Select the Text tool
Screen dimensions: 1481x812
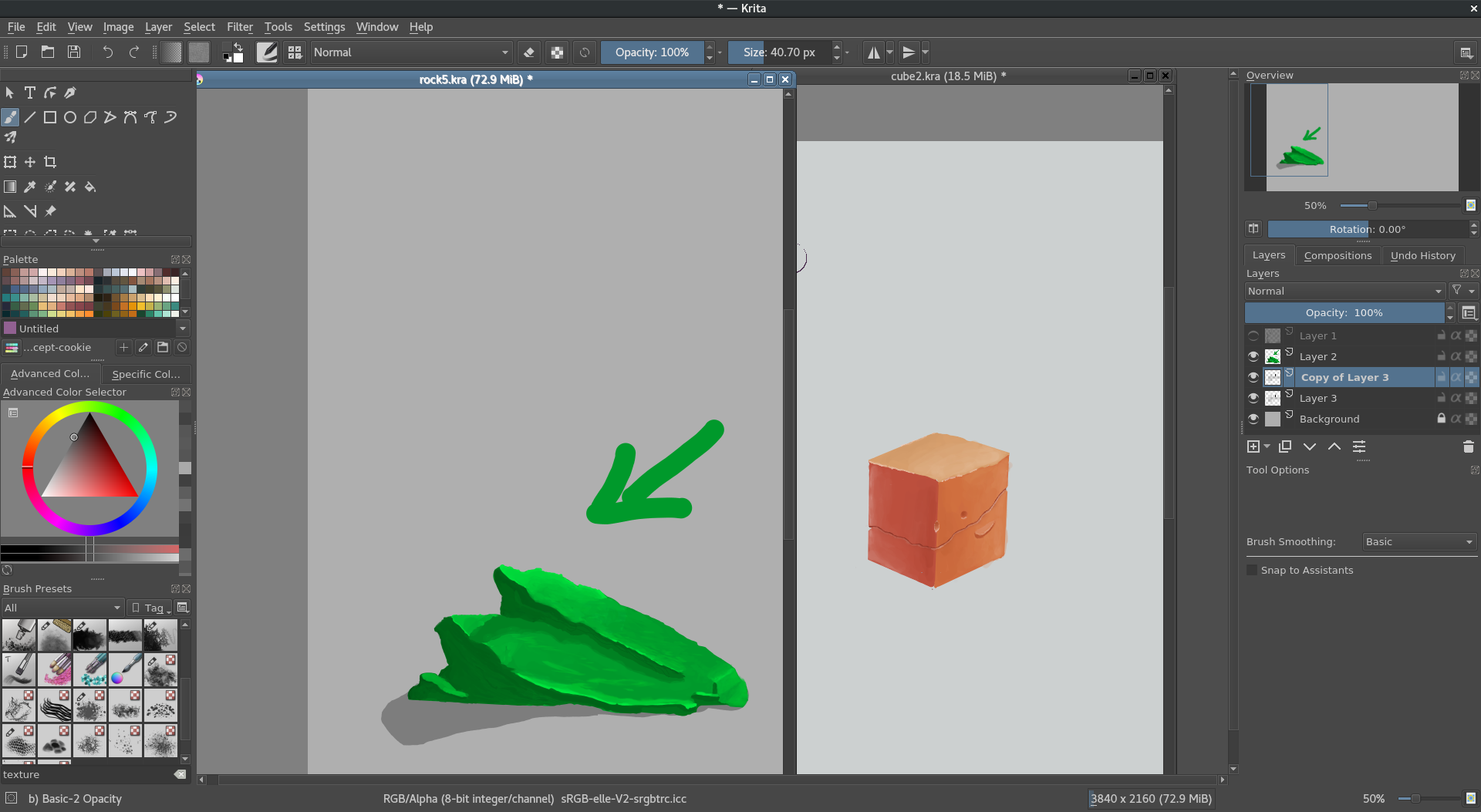(x=30, y=93)
